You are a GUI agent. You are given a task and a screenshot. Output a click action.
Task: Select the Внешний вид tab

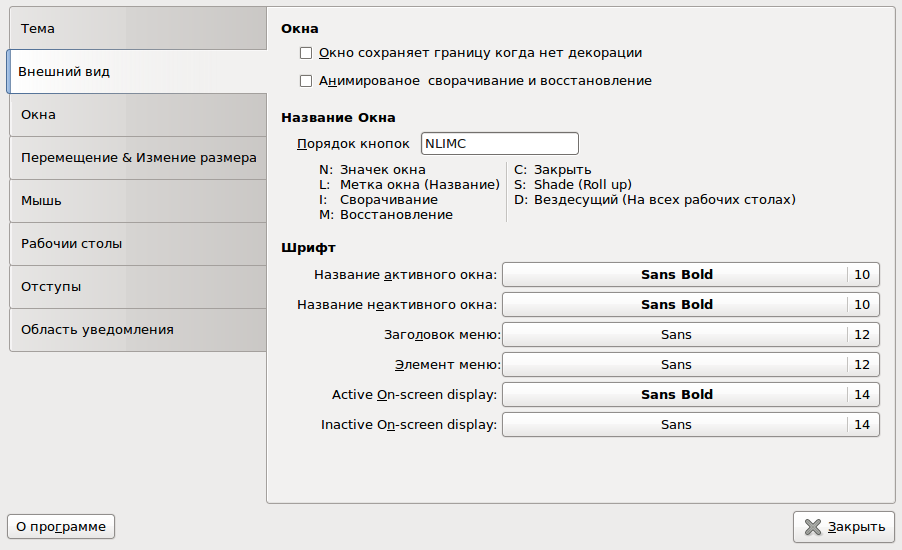coord(137,72)
